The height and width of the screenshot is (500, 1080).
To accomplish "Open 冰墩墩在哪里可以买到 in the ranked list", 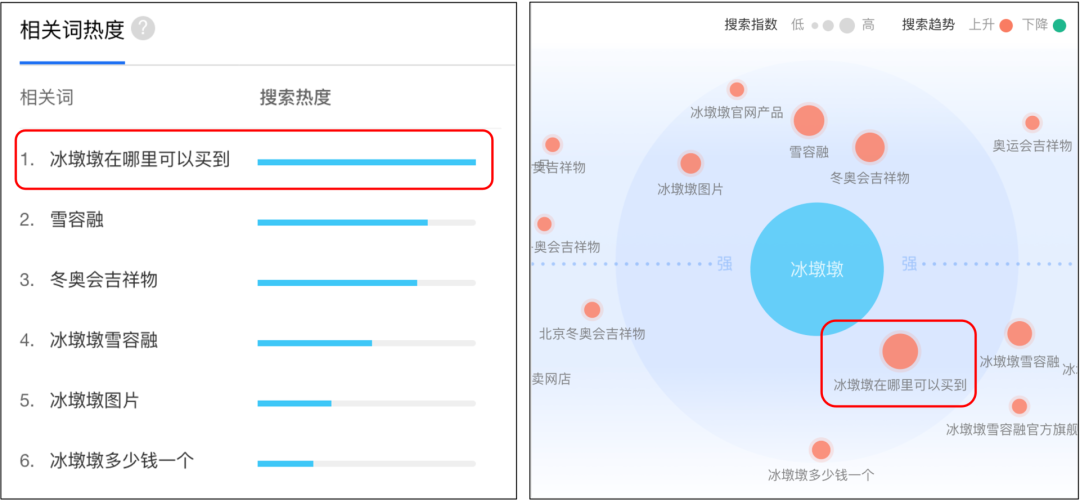I will tap(140, 159).
